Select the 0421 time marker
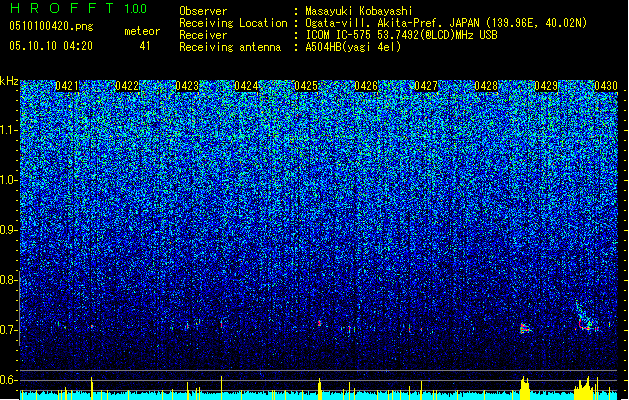 tap(67, 85)
